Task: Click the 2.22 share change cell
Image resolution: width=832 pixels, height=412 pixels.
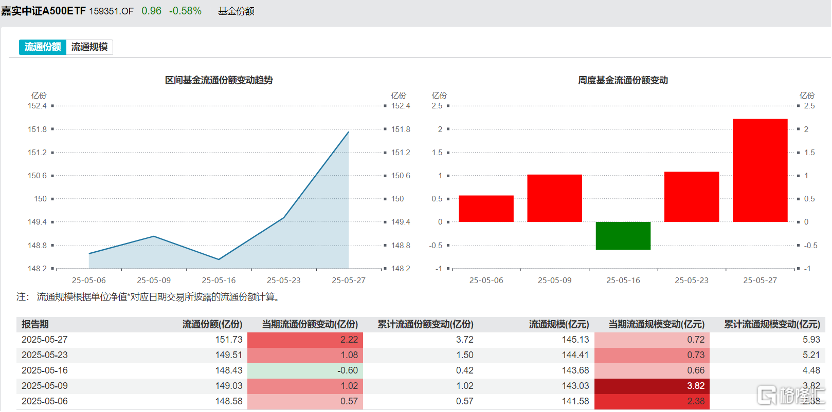Action: click(306, 340)
